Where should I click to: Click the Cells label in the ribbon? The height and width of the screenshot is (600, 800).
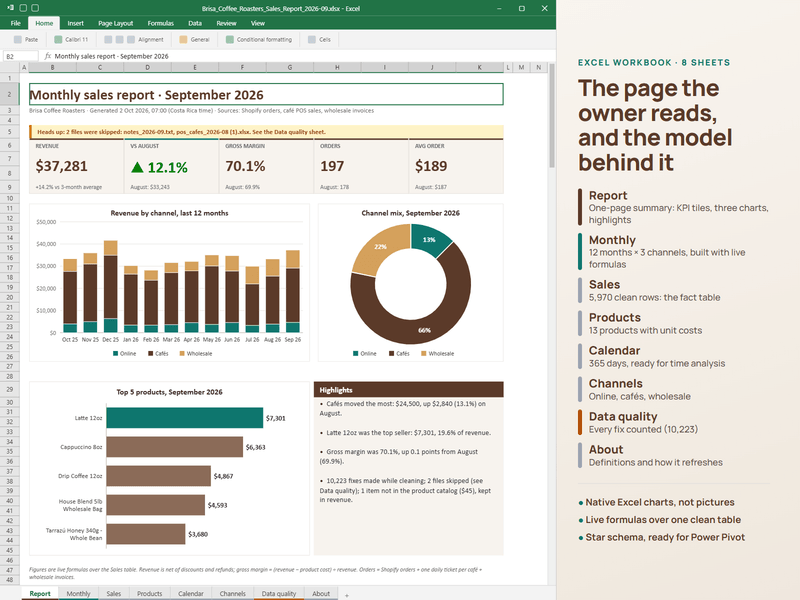[325, 39]
